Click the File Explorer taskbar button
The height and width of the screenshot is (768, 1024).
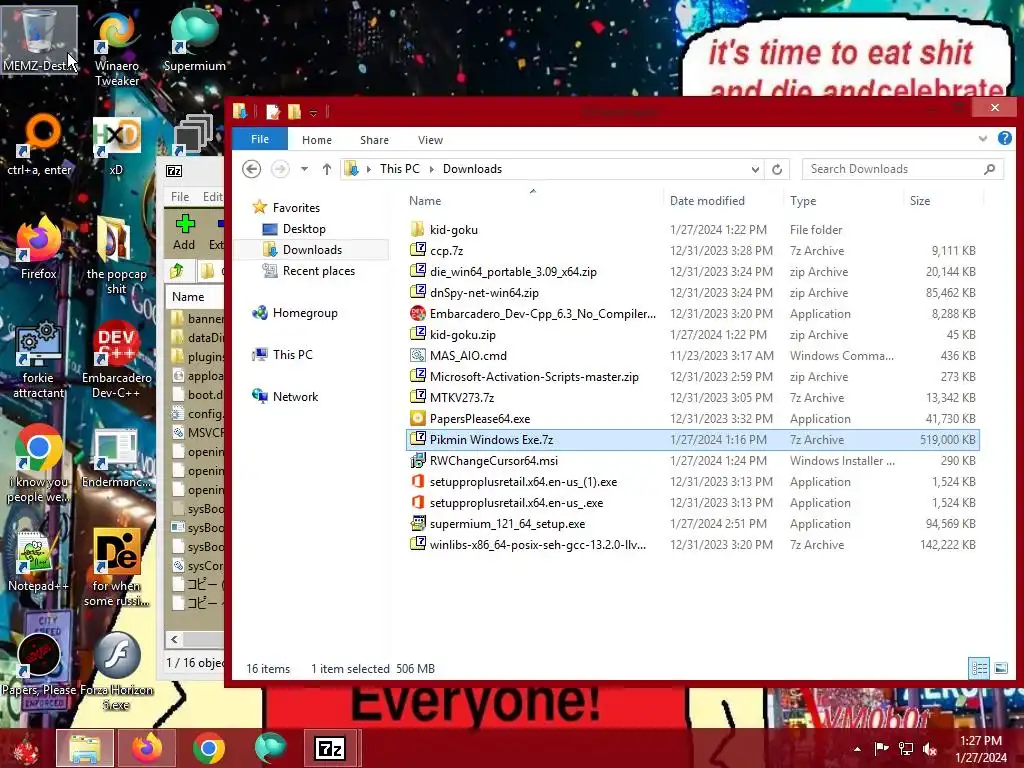(x=84, y=748)
